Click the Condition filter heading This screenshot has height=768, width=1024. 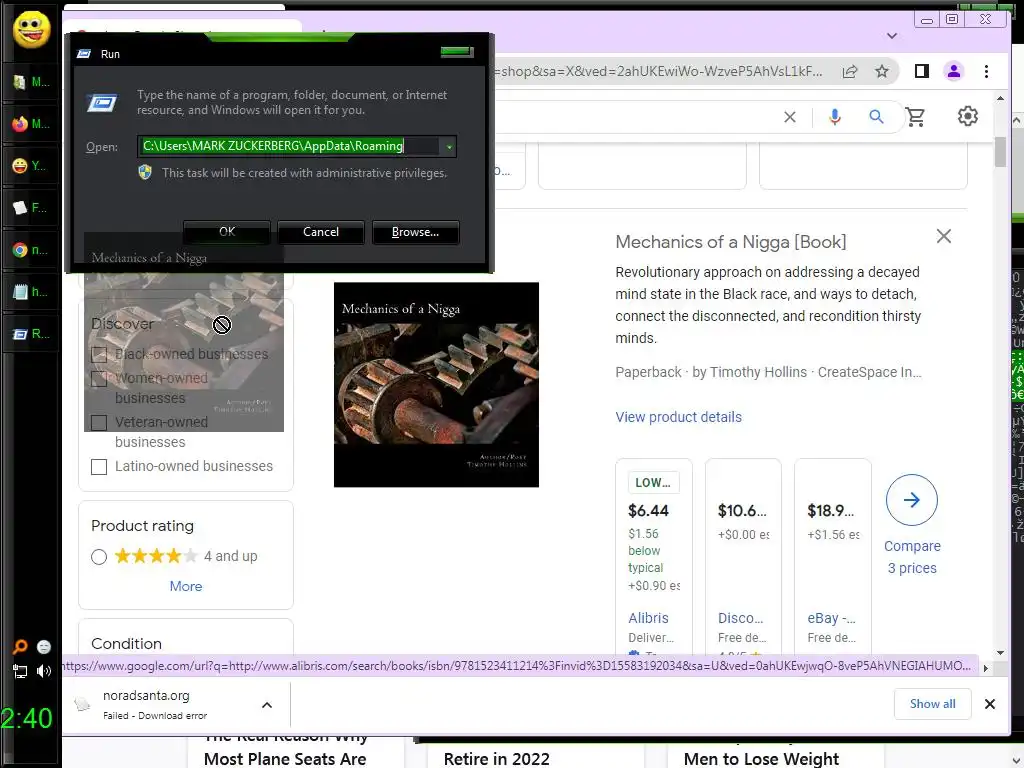point(126,644)
